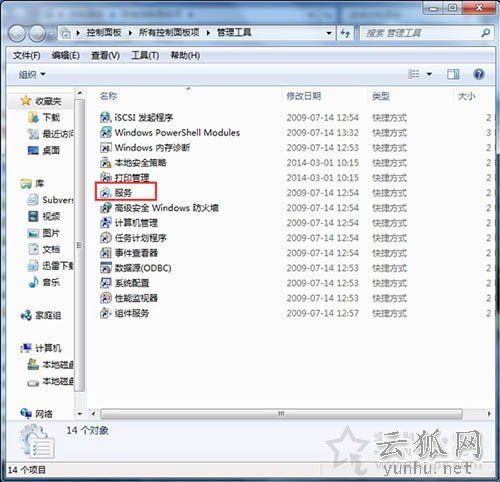500x482 pixels.
Task: Click the change view icon
Action: coord(414,74)
